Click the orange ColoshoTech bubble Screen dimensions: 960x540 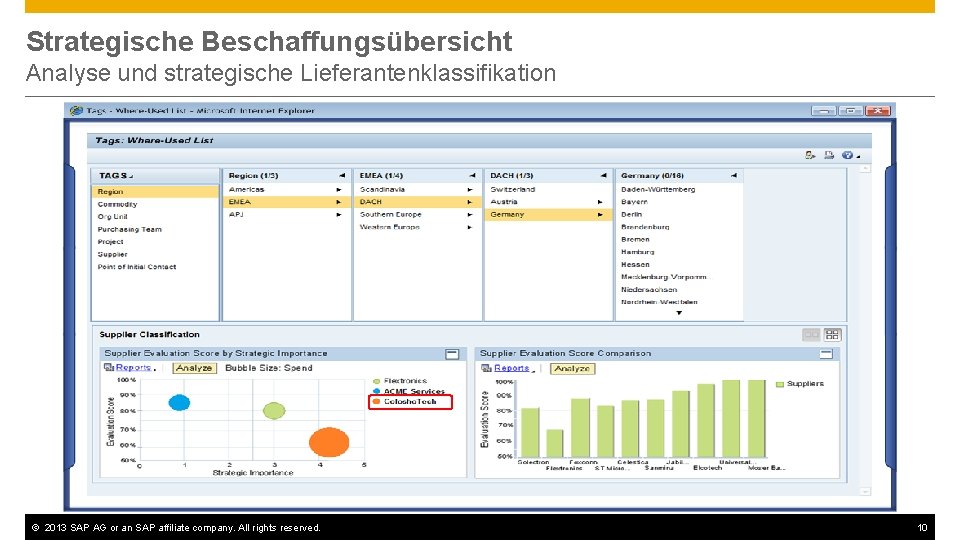point(329,442)
